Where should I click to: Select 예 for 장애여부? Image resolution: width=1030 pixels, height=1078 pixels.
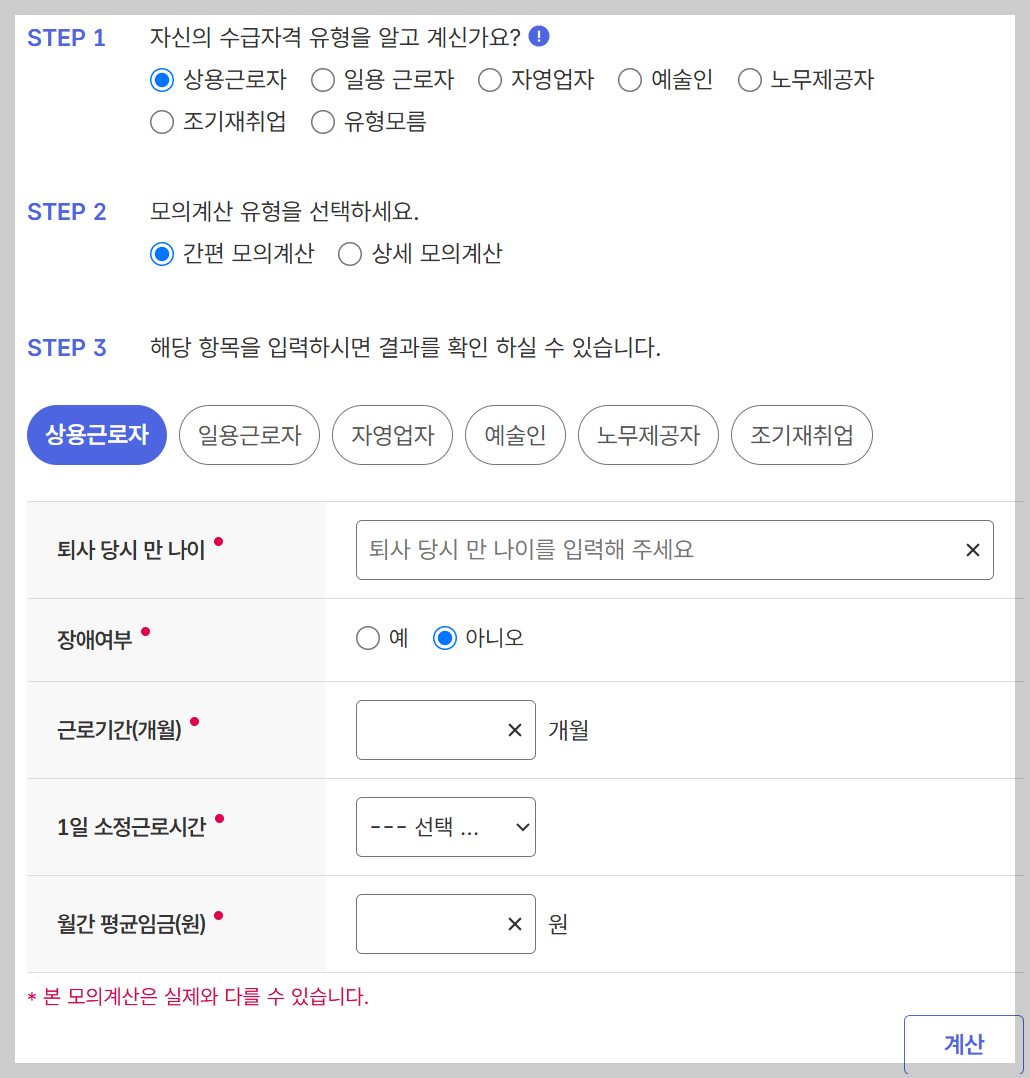point(368,636)
